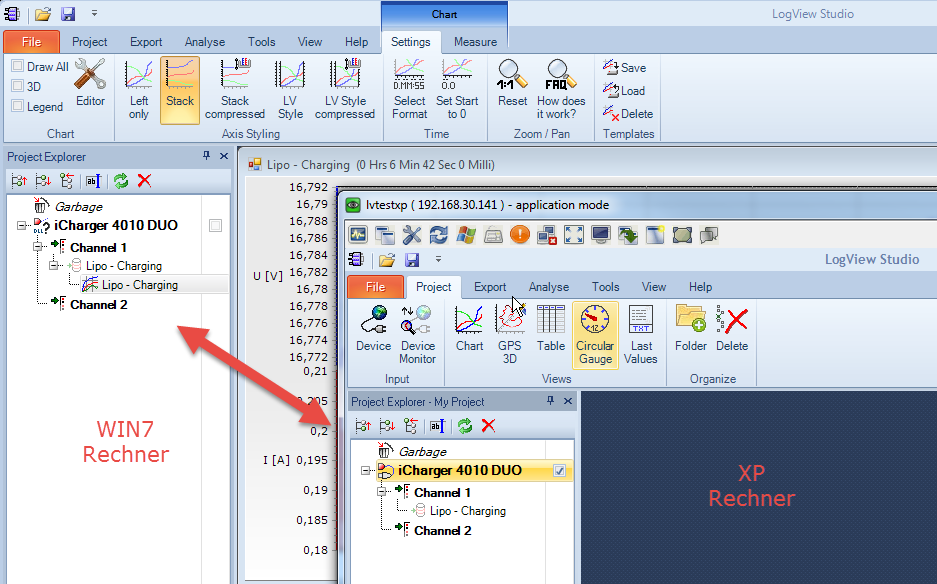937x584 pixels.
Task: Click the Windows flag icon in remote toolbar
Action: coord(466,235)
